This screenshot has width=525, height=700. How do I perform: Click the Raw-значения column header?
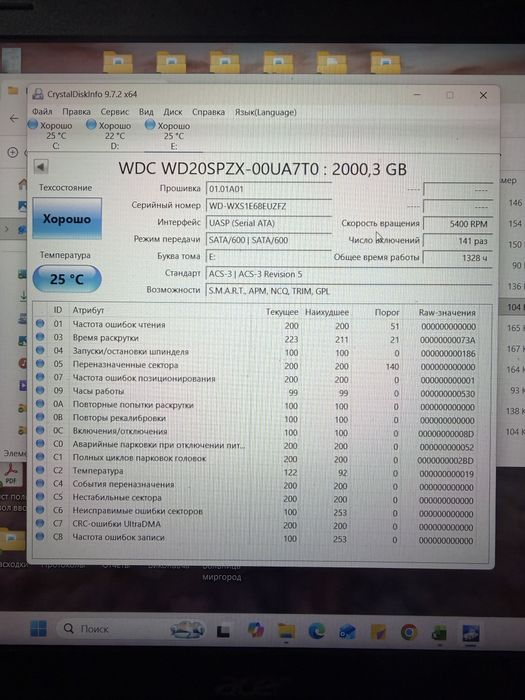[447, 312]
